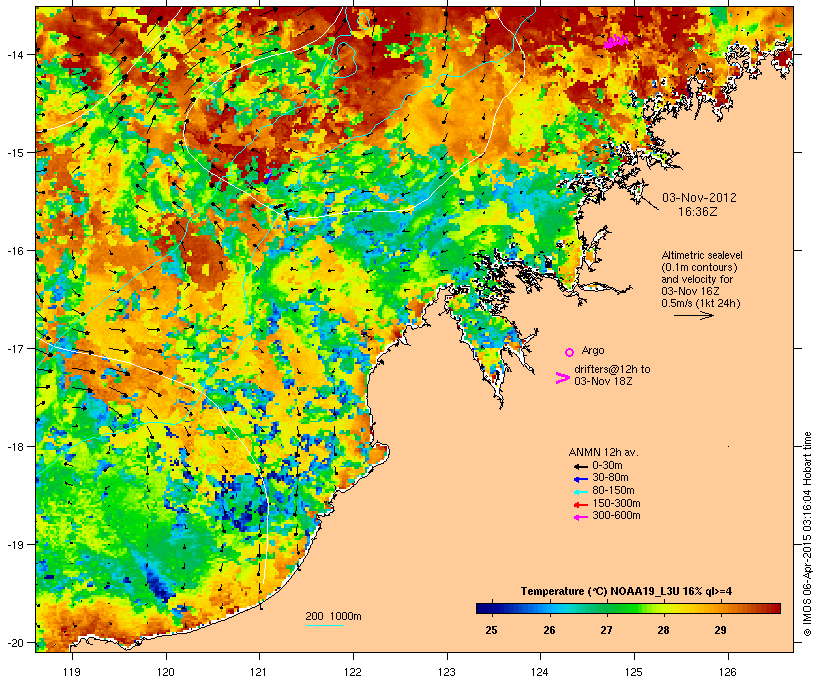Click the red 150-300m legend arrow
Screen dimensions: 820x680
pyautogui.click(x=580, y=504)
